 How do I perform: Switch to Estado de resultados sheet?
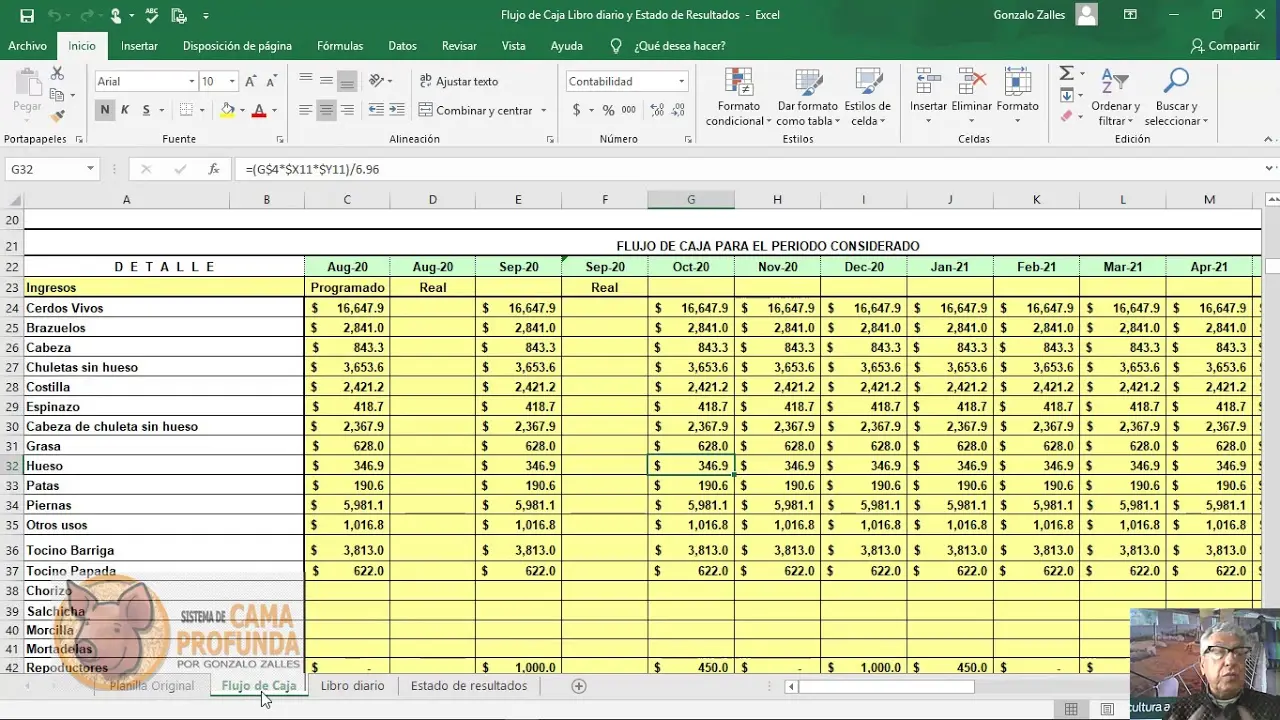point(468,686)
